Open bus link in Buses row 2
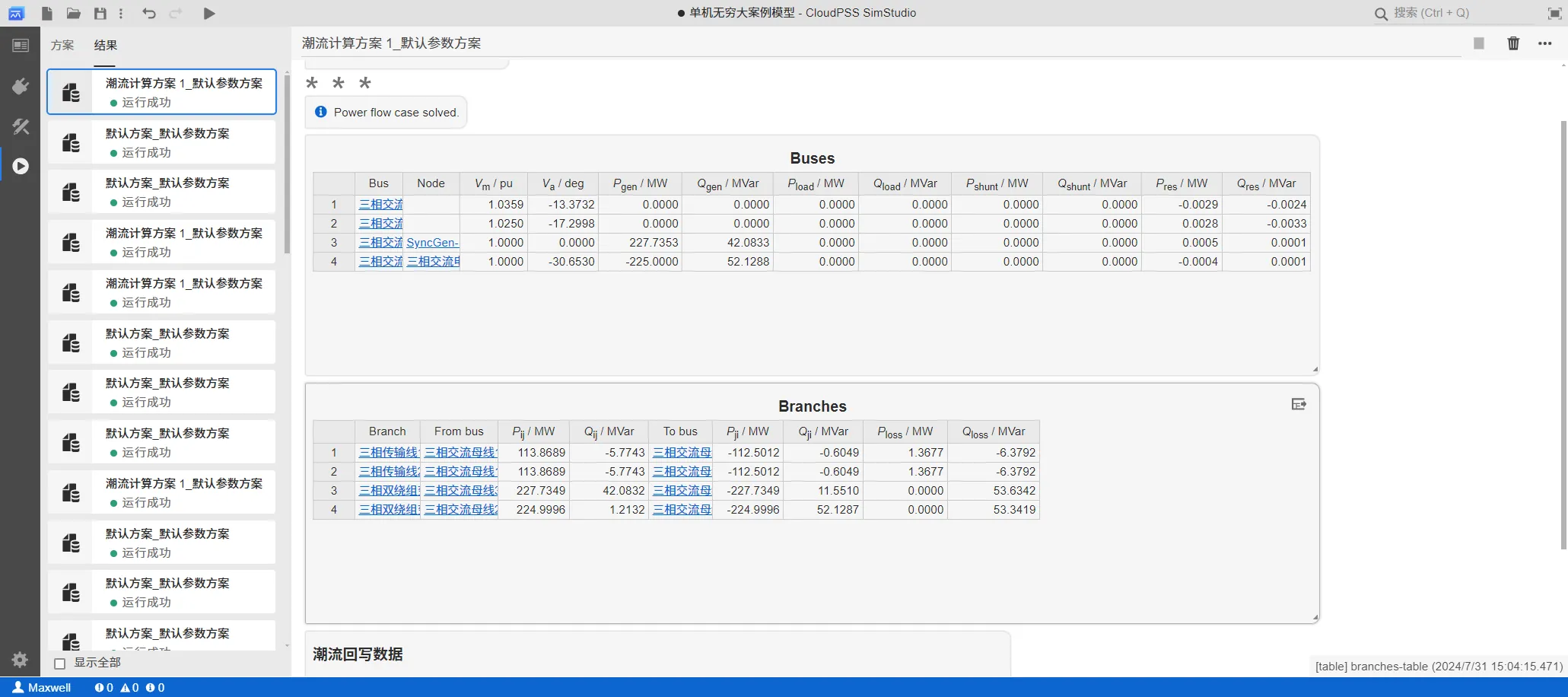The image size is (1568, 697). [x=381, y=224]
